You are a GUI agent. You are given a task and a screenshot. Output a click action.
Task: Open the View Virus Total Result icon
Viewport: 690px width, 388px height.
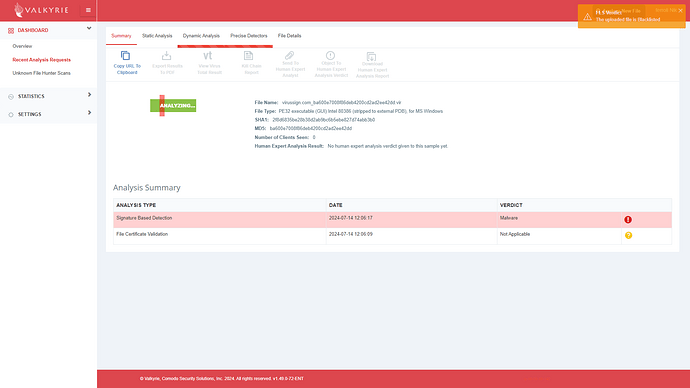208,55
